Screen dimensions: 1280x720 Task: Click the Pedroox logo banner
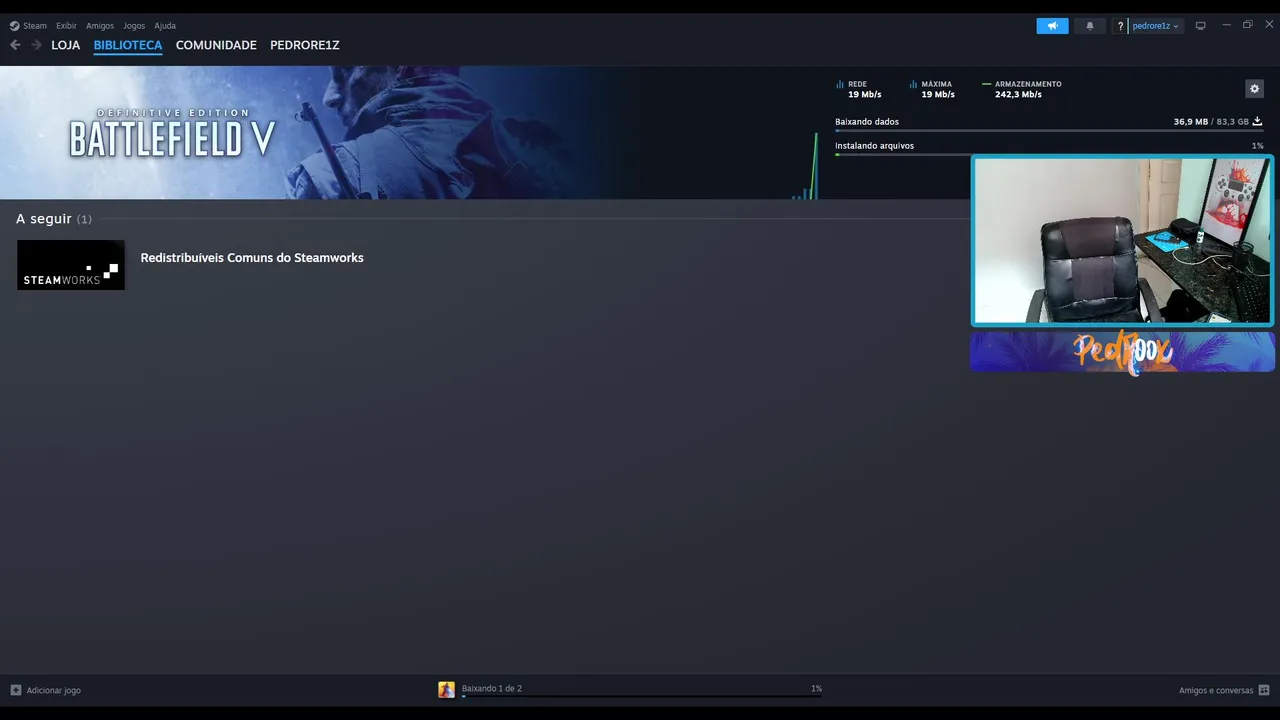1122,352
